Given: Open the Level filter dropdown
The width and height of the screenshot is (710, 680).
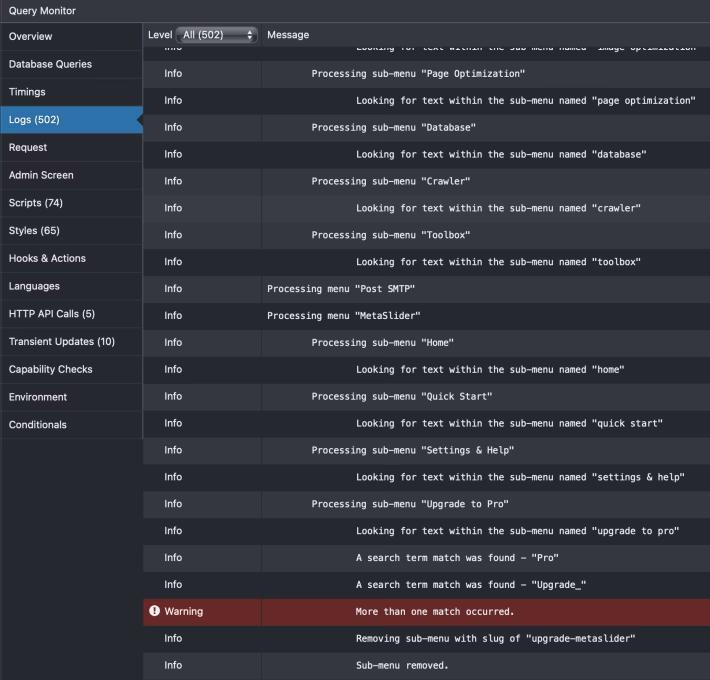Looking at the screenshot, I should click(216, 35).
